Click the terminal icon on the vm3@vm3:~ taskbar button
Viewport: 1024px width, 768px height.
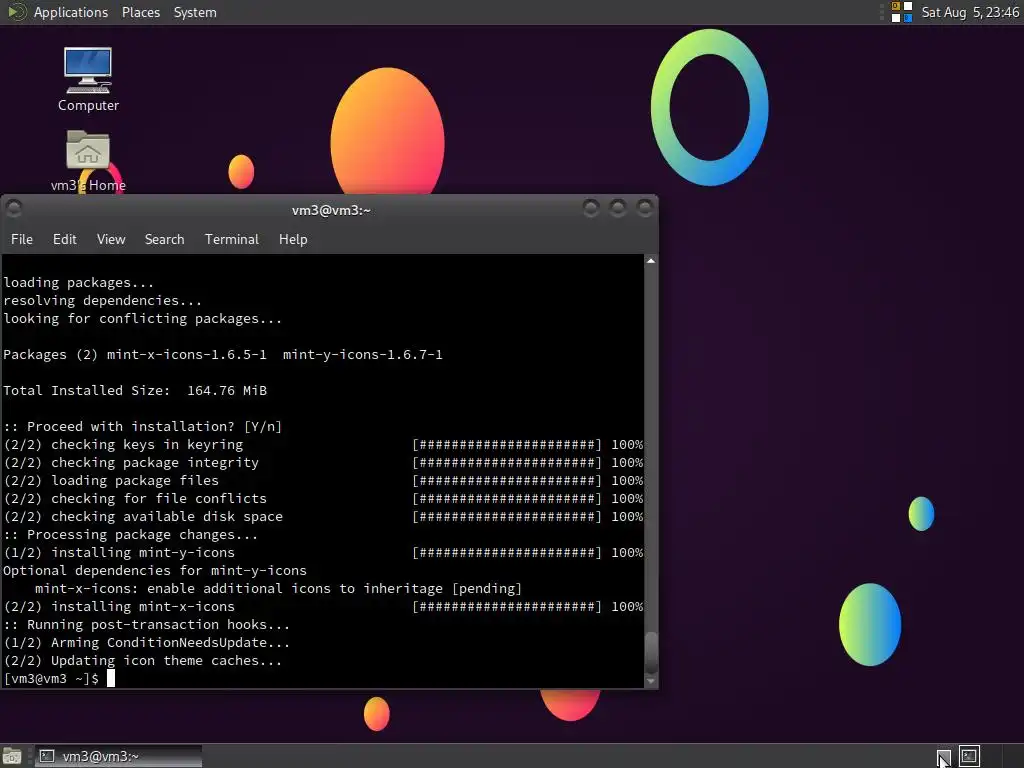[46, 756]
